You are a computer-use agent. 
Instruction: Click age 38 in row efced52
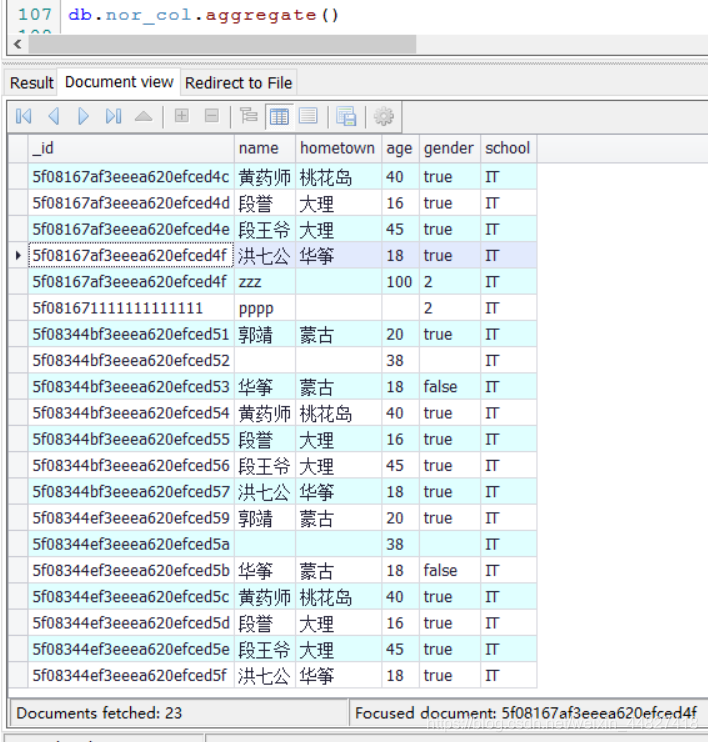pos(400,361)
